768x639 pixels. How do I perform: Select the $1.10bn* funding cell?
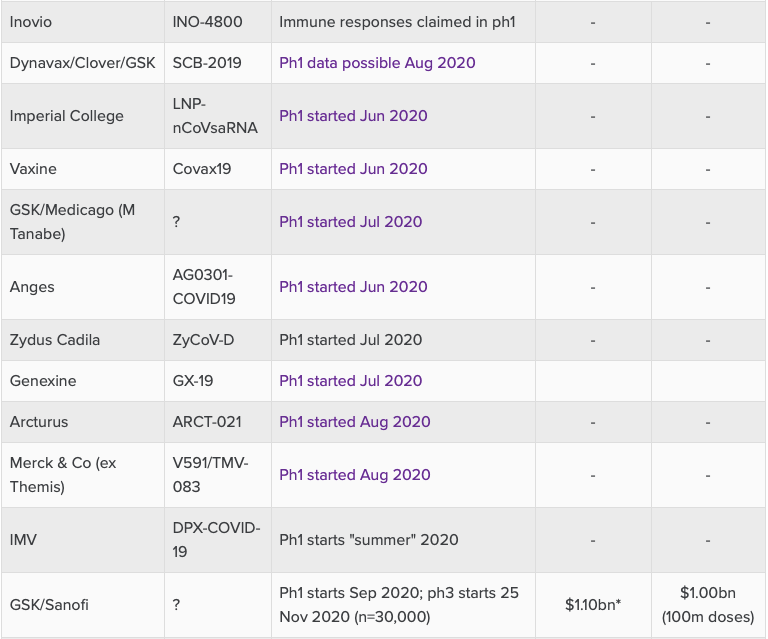coord(592,605)
